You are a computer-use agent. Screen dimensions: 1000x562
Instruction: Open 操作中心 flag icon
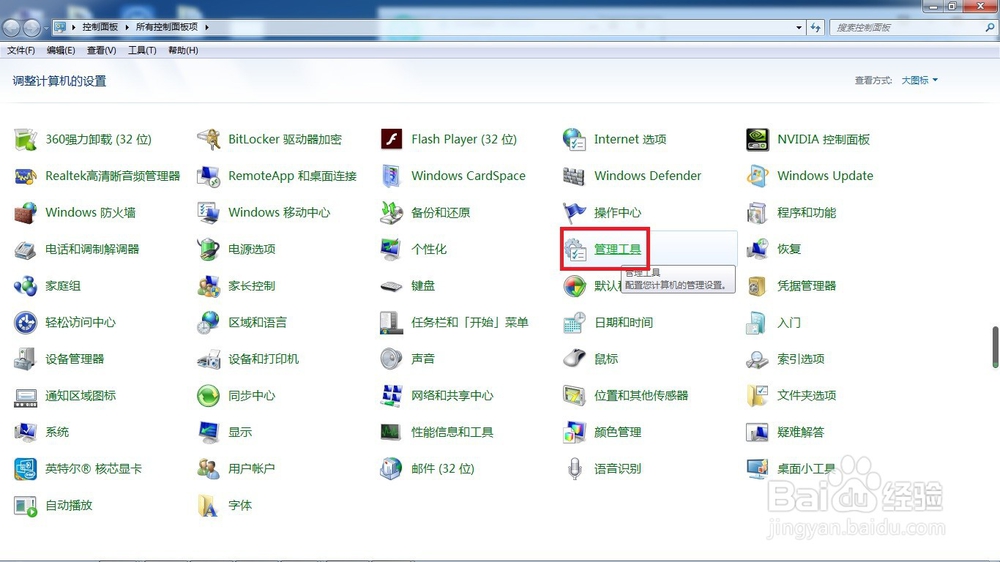click(575, 212)
